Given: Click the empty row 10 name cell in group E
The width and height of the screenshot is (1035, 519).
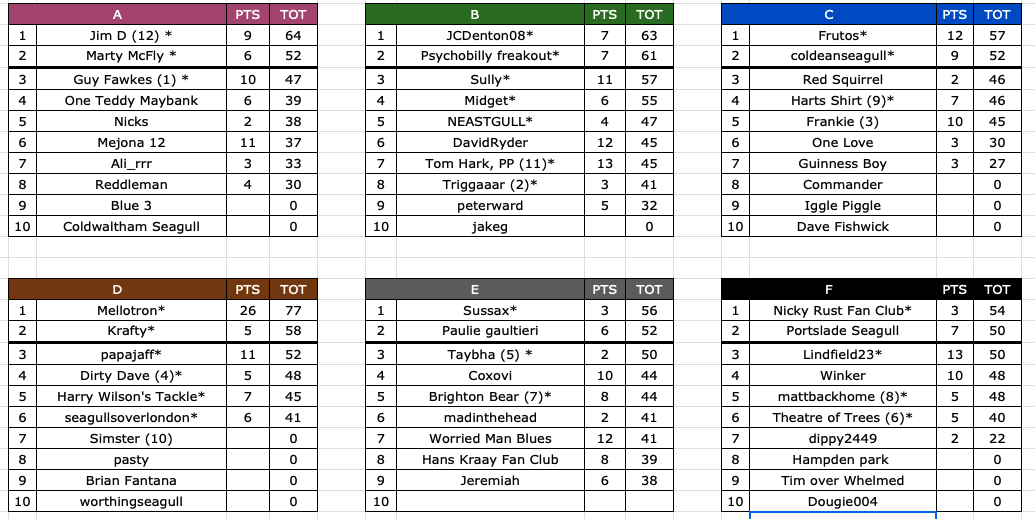Looking at the screenshot, I should click(490, 502).
